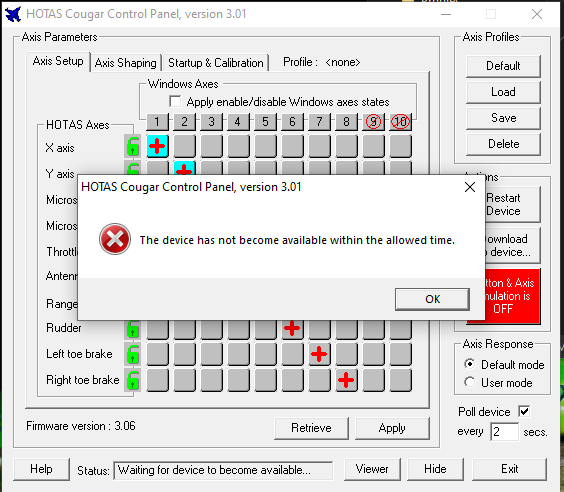Toggle the Rudder green lock icon
Screen dimensions: 564x492
pyautogui.click(x=132, y=329)
